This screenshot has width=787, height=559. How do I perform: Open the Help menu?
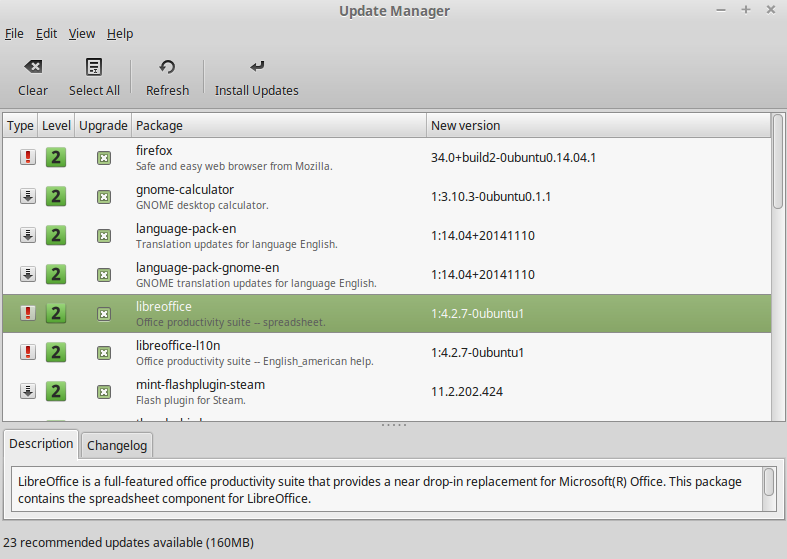pyautogui.click(x=120, y=34)
